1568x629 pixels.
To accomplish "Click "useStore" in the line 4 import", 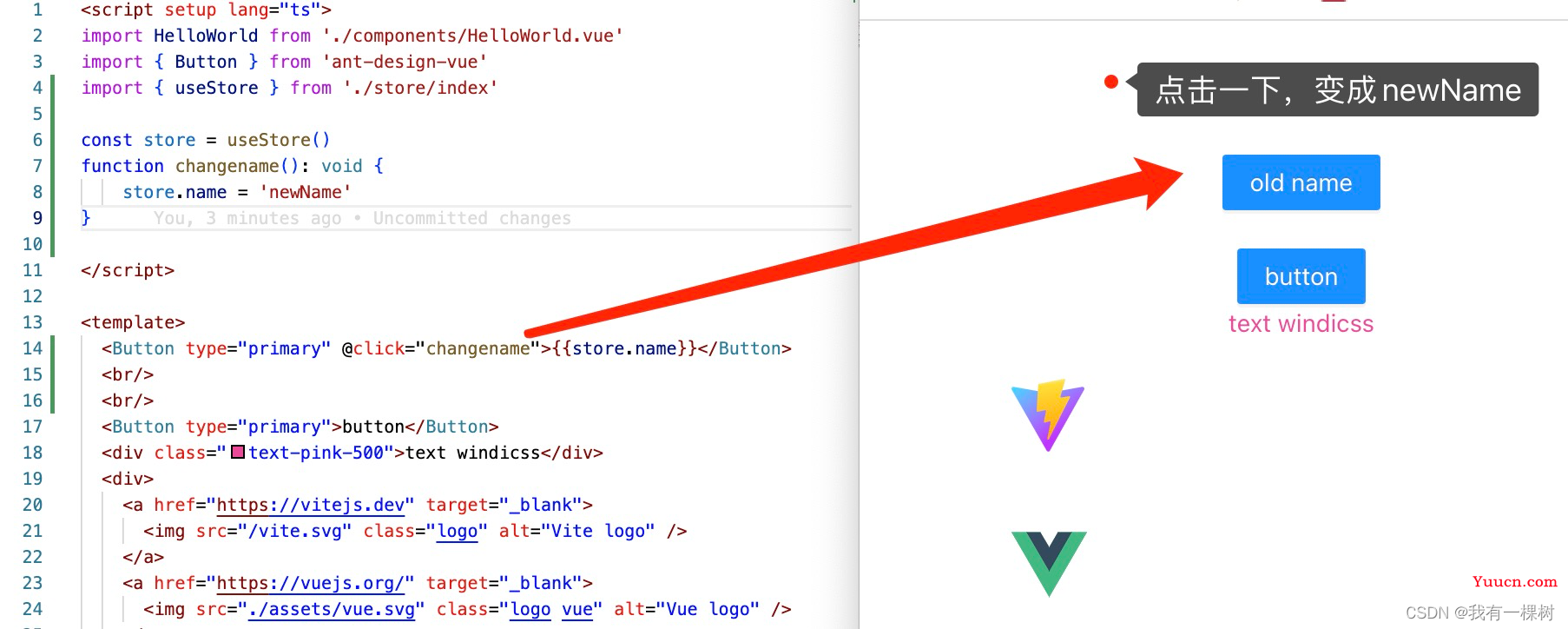I will pyautogui.click(x=216, y=88).
